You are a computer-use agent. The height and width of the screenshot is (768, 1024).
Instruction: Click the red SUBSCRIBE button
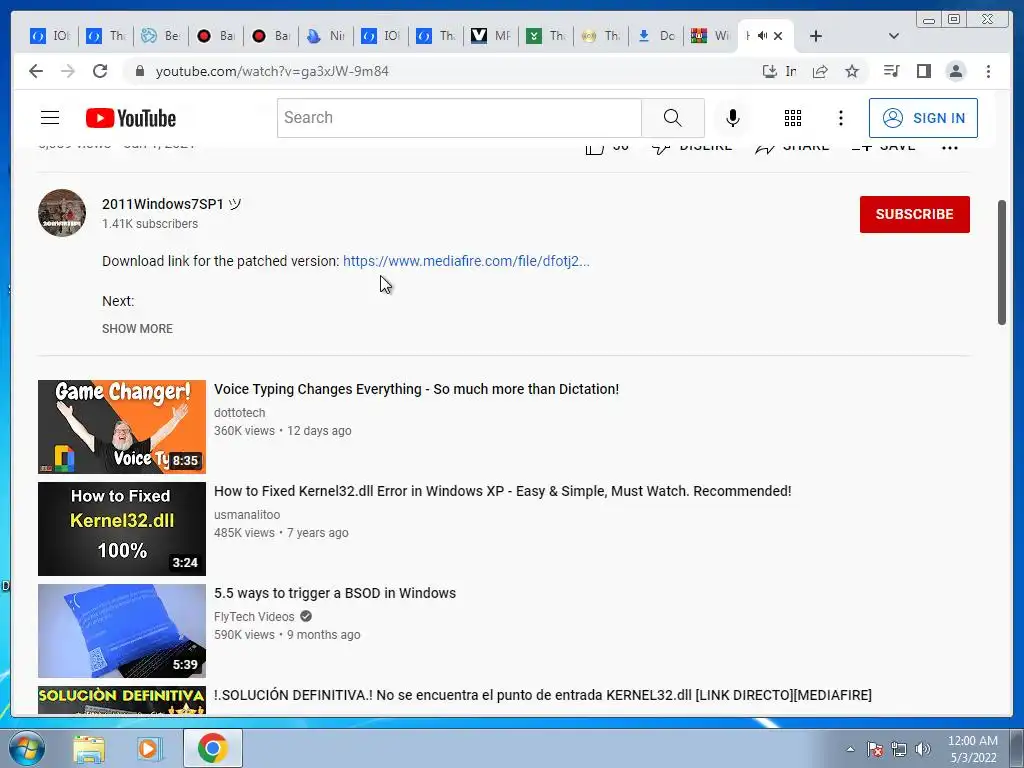(x=914, y=214)
